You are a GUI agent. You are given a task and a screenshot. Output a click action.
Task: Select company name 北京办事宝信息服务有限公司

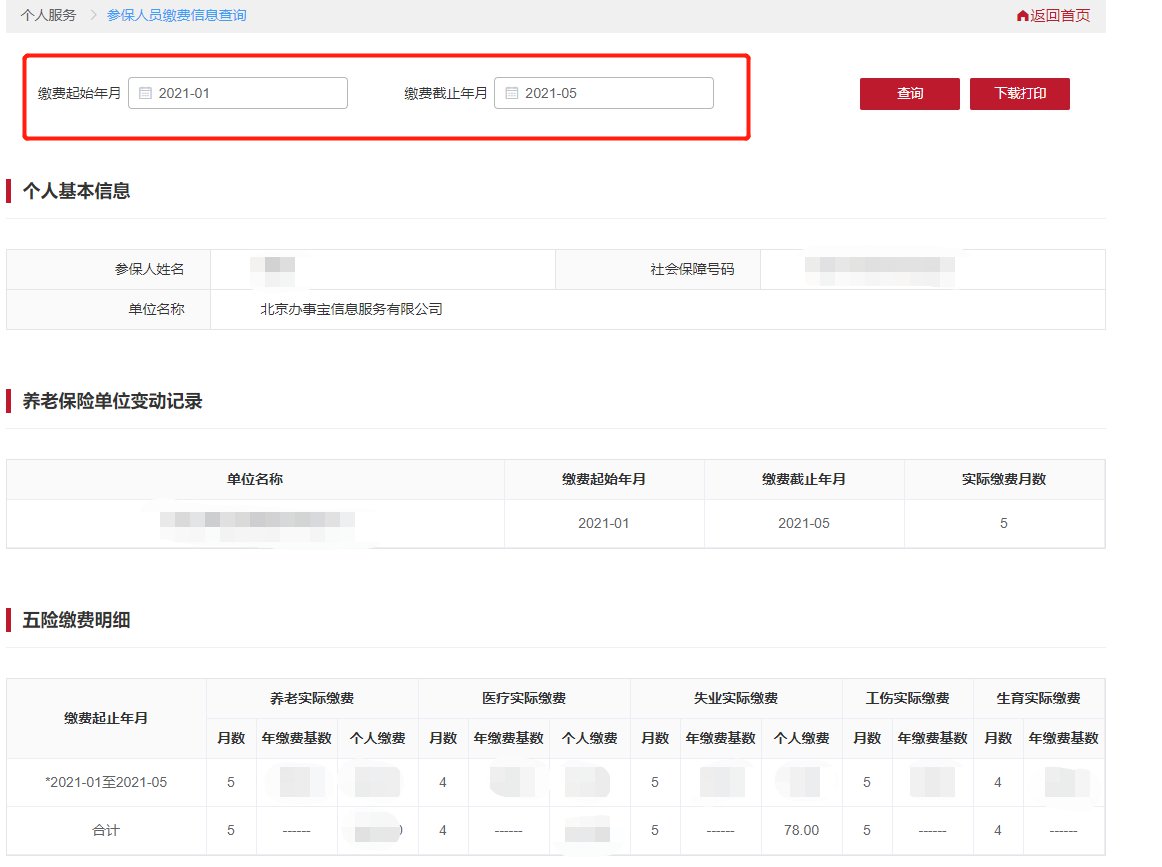click(351, 309)
